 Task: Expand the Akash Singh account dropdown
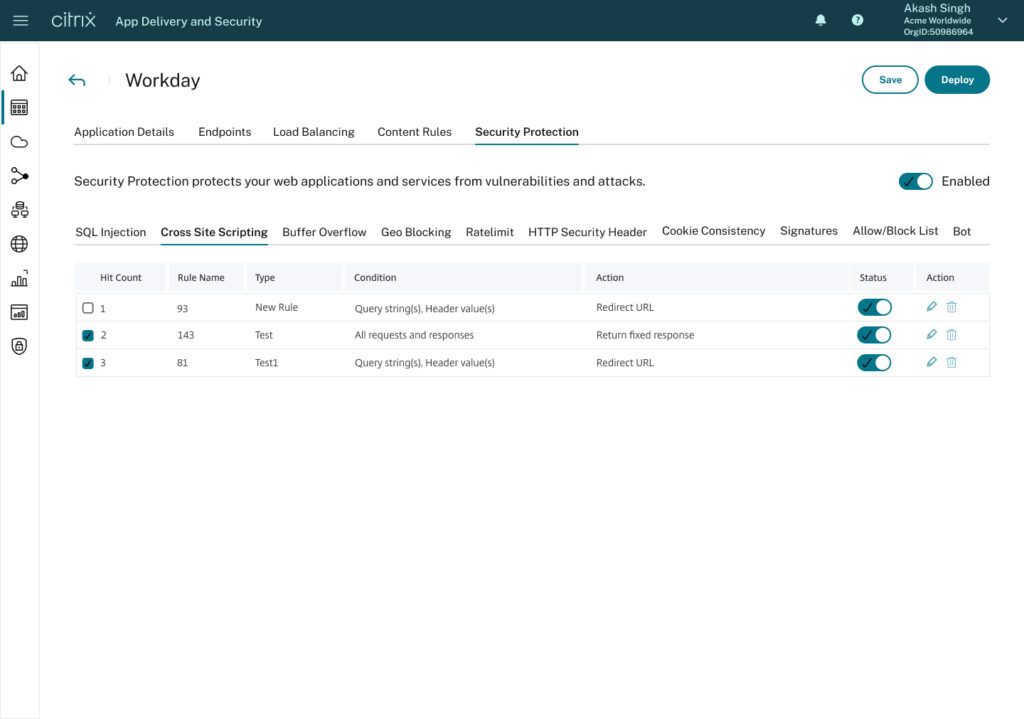[x=1002, y=20]
